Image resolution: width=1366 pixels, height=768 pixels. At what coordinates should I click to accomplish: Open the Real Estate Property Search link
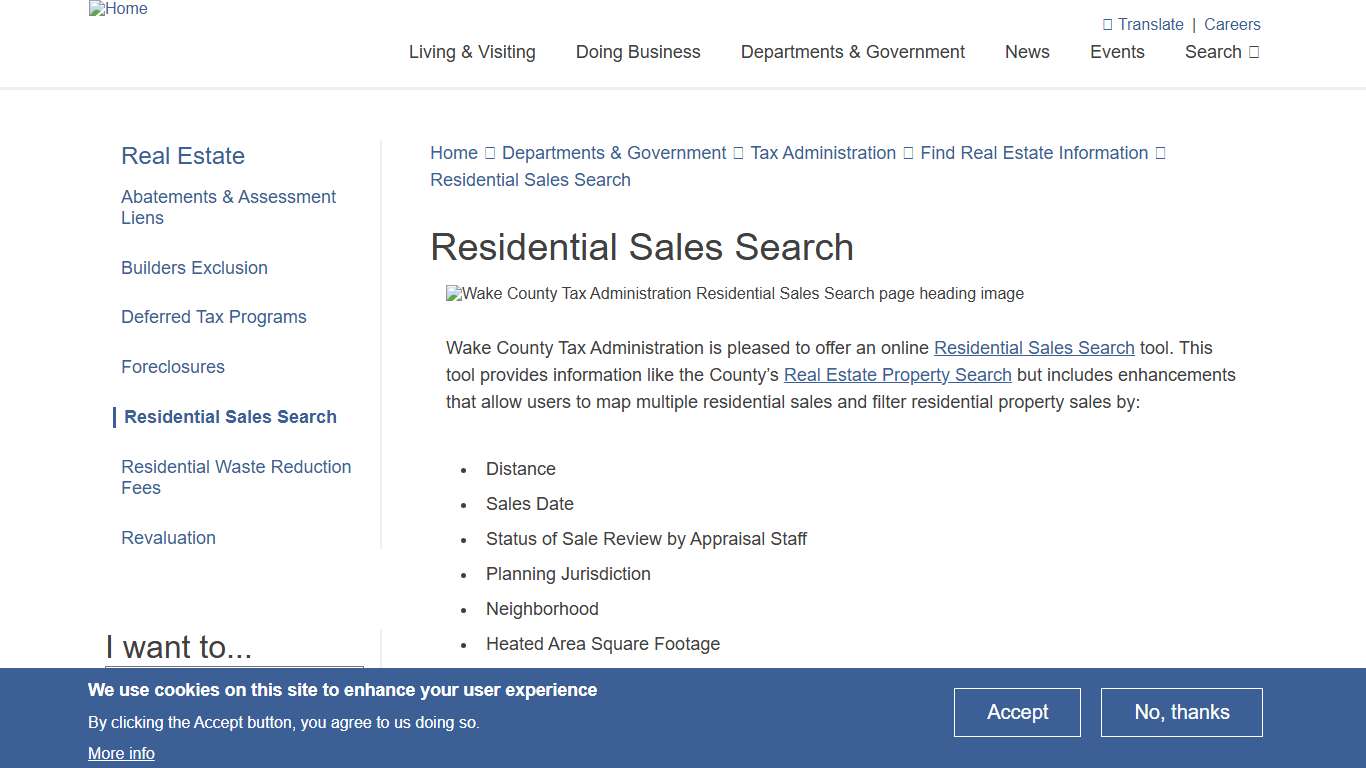pyautogui.click(x=897, y=375)
